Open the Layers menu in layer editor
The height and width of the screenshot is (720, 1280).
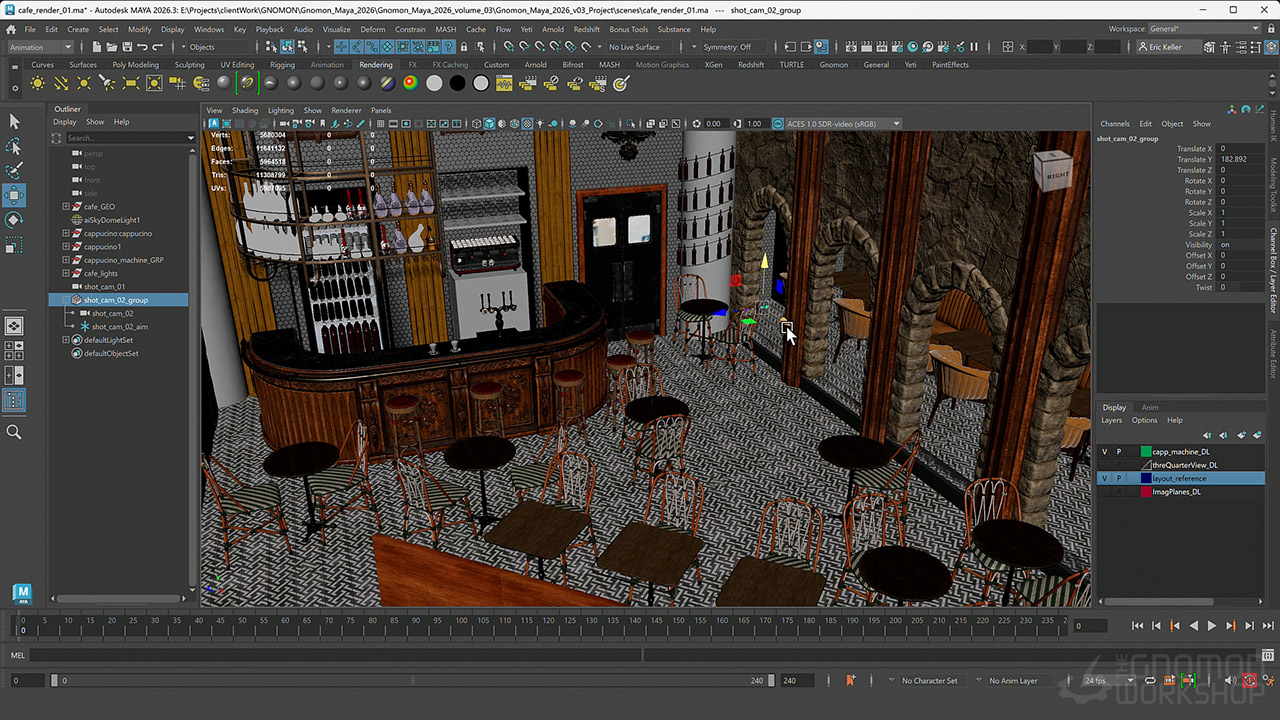click(1111, 420)
